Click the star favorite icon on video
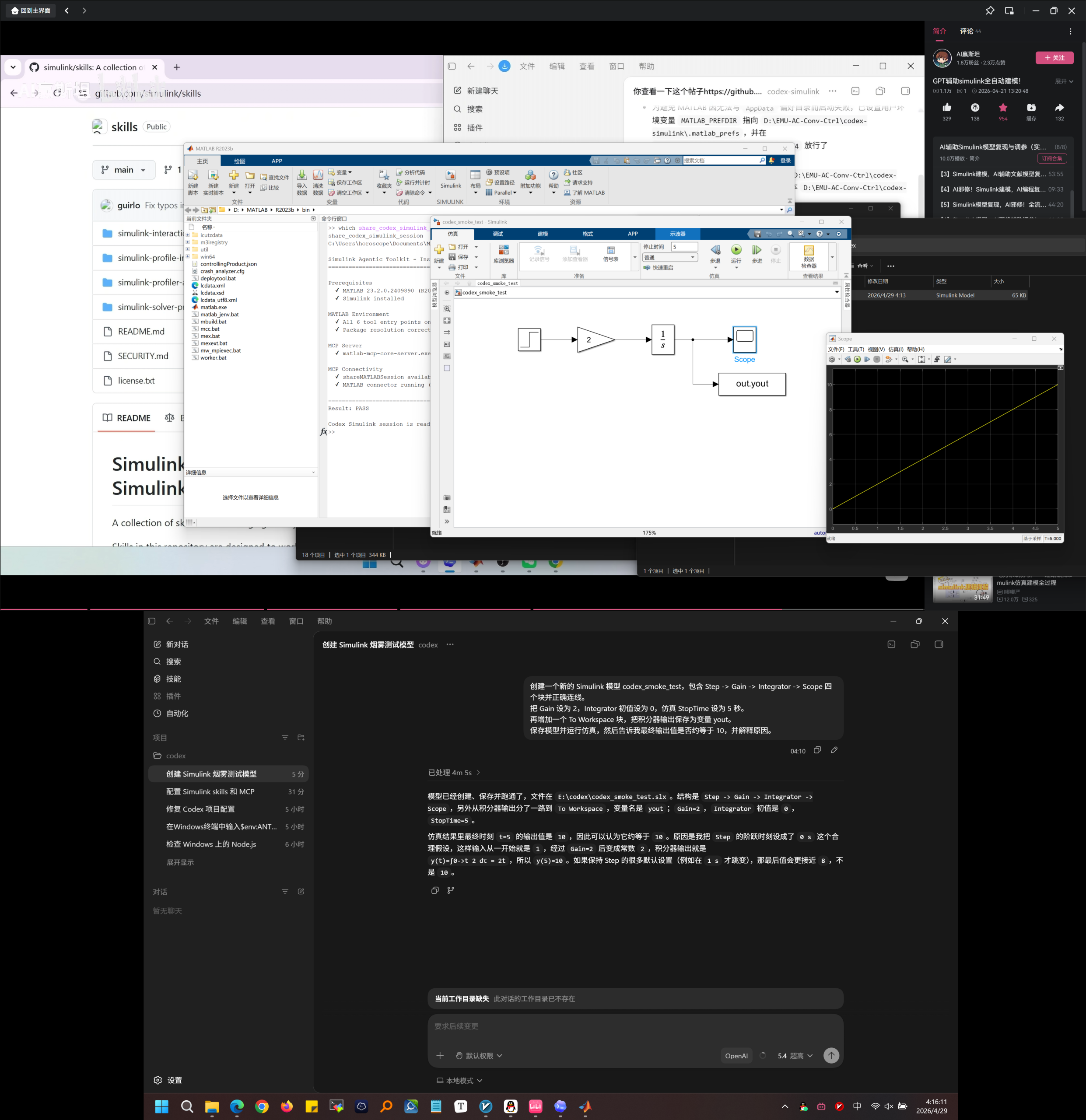This screenshot has height=1120, width=1086. (x=1003, y=108)
